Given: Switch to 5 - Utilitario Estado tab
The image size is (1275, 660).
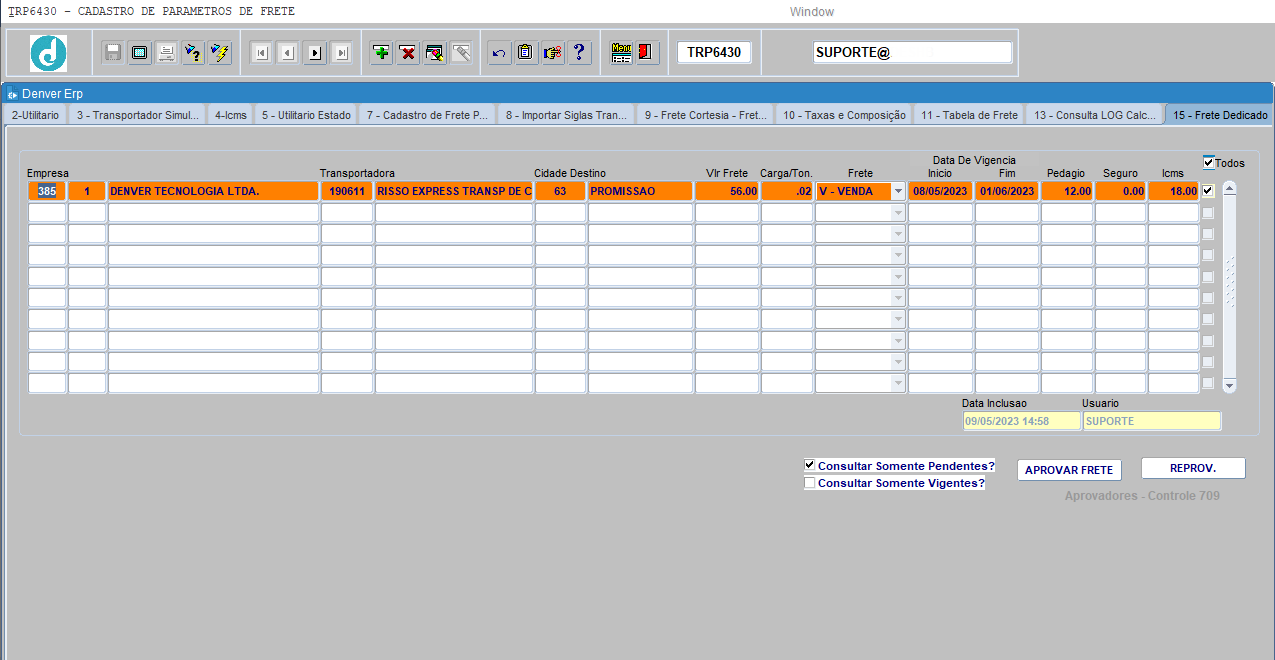Looking at the screenshot, I should point(307,115).
